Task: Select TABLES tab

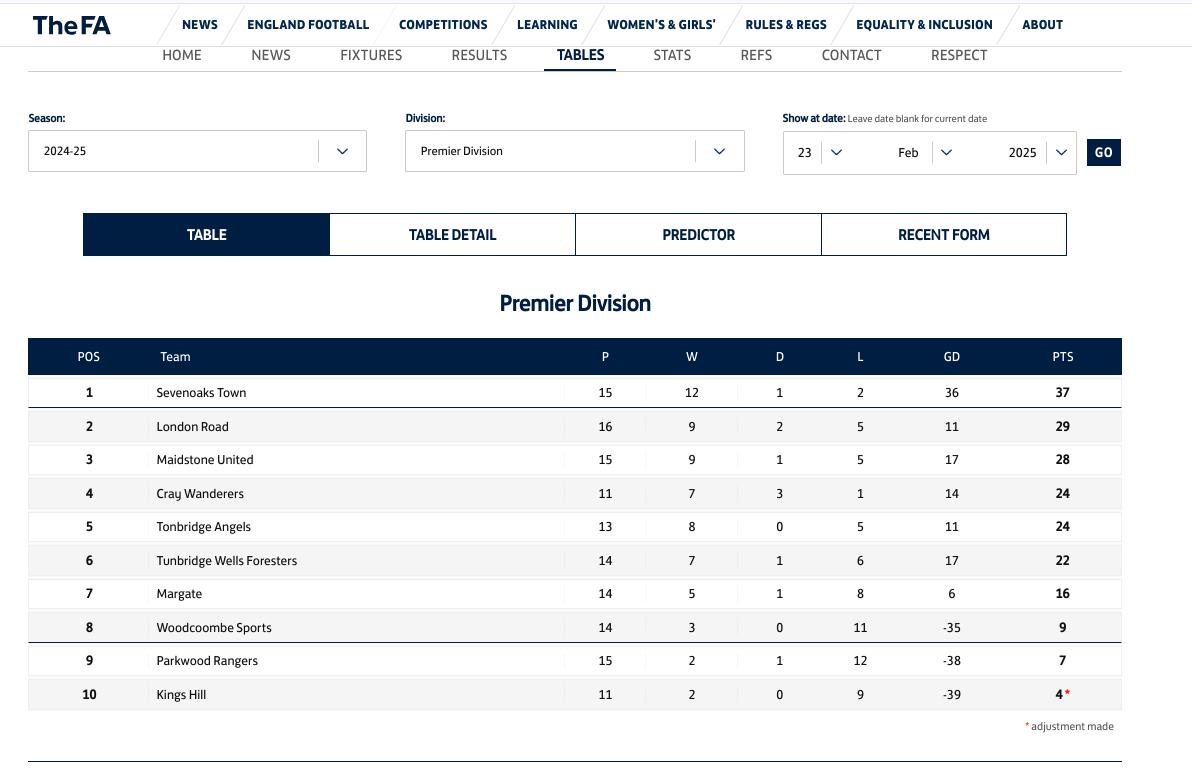Action: pos(580,55)
